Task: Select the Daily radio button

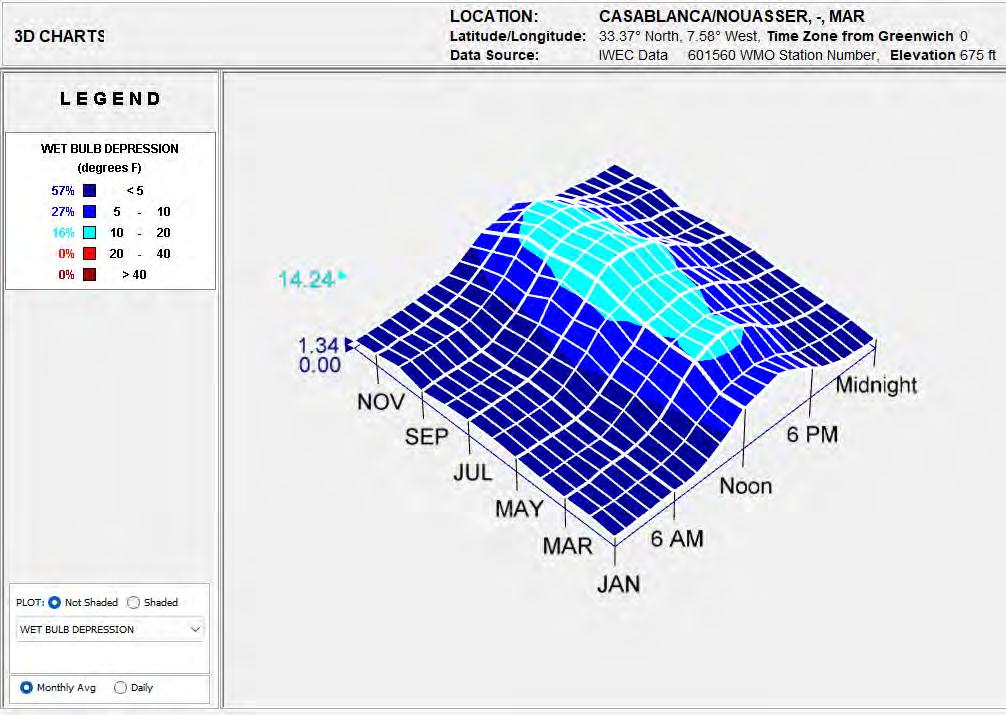Action: pos(120,687)
